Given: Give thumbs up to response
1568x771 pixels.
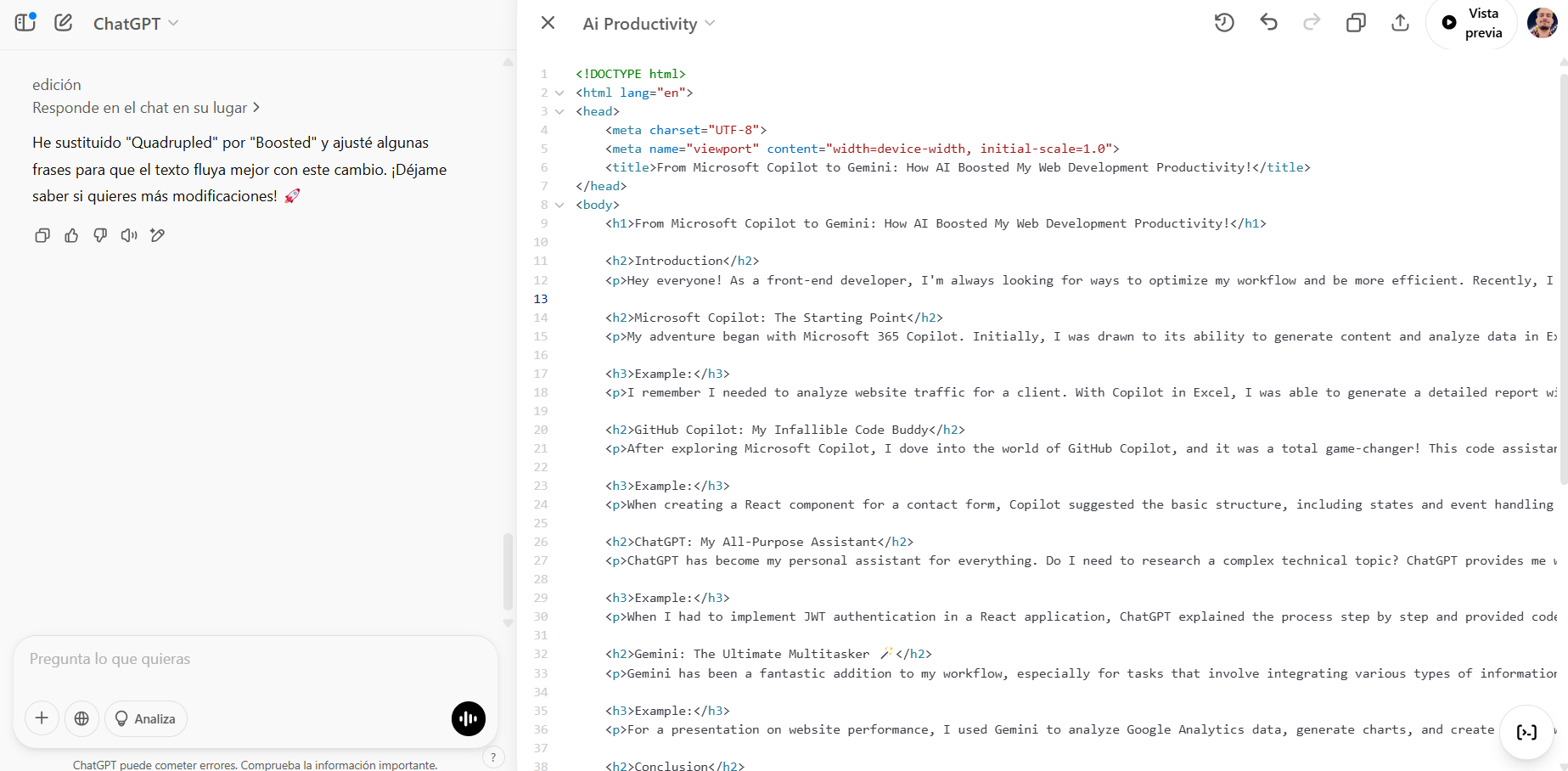Looking at the screenshot, I should [71, 235].
